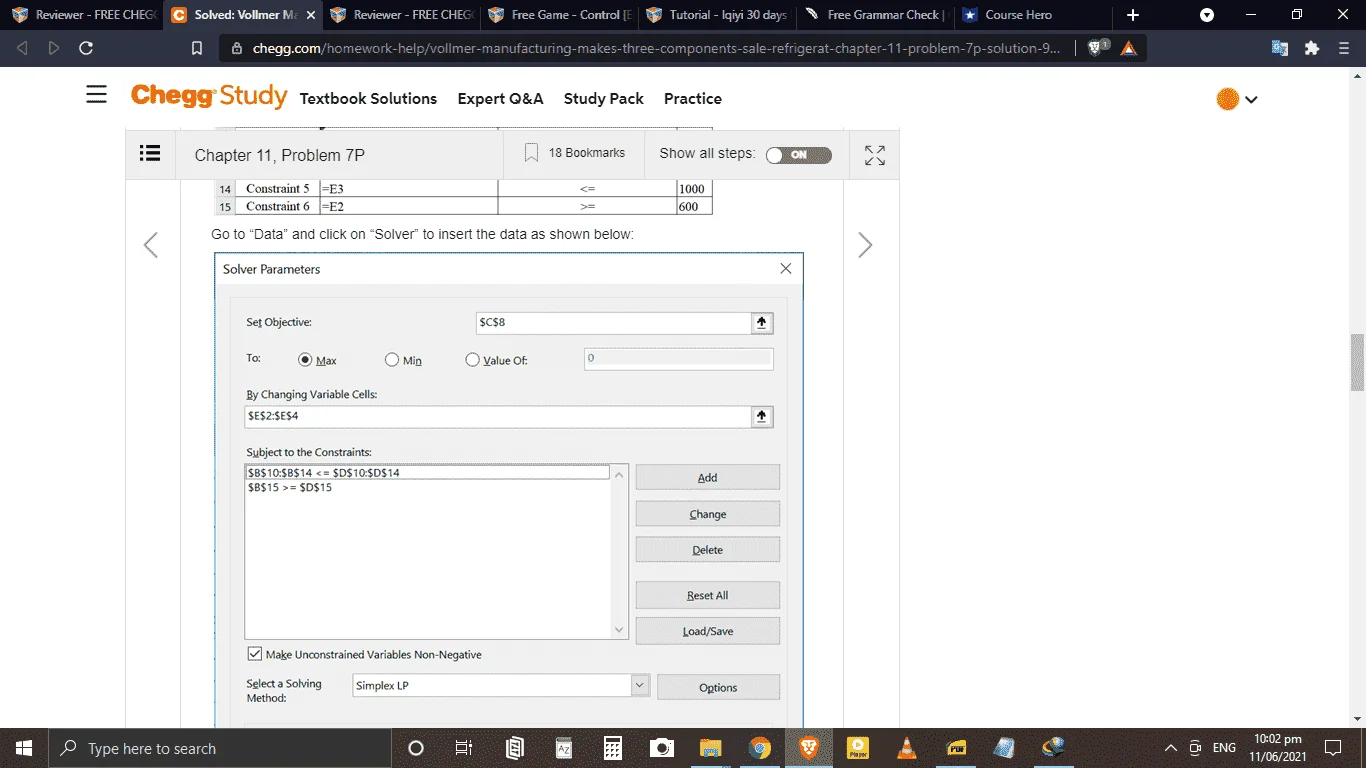Go back in browser history

click(x=23, y=48)
